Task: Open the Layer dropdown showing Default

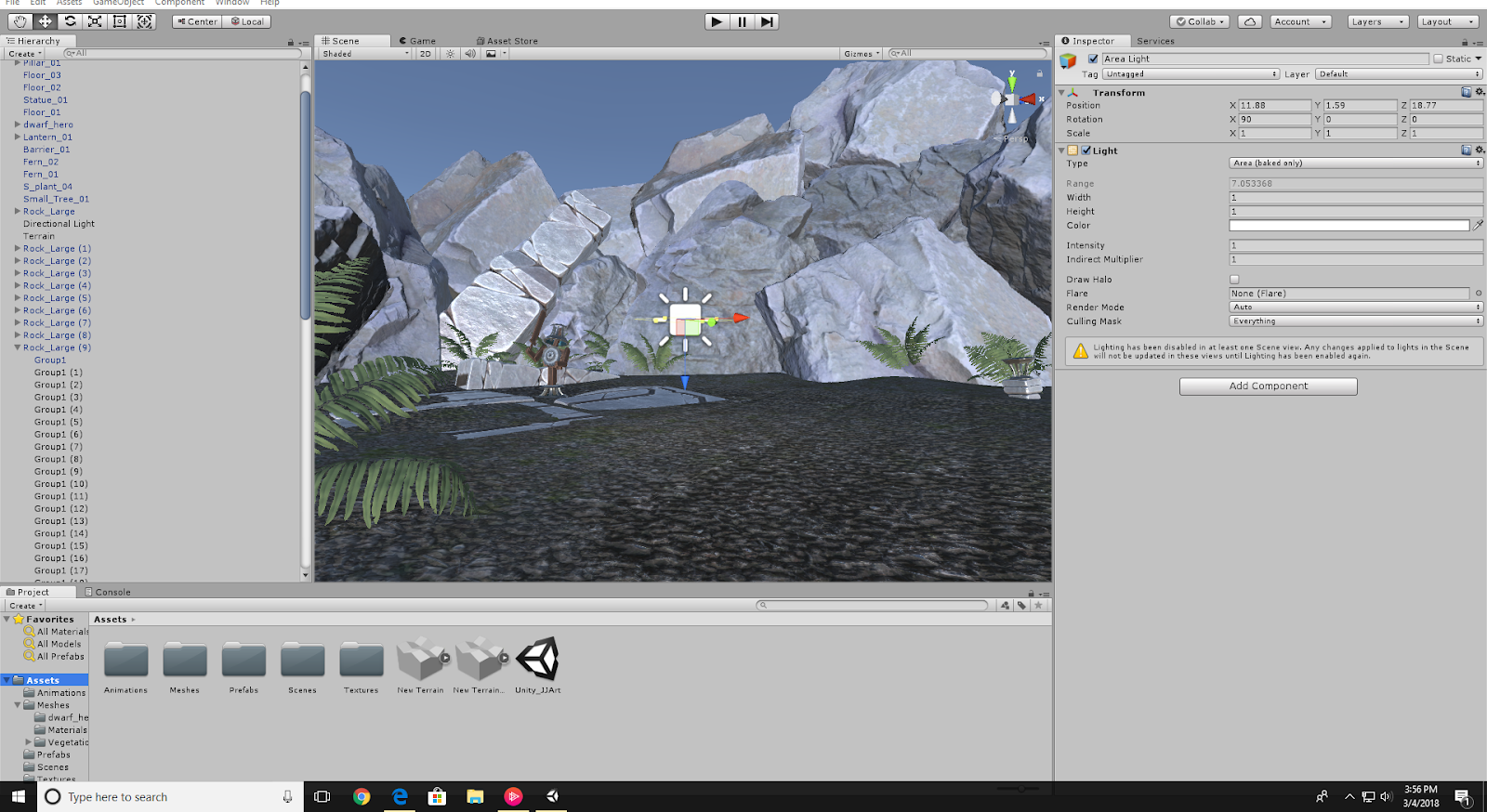Action: click(x=1399, y=74)
